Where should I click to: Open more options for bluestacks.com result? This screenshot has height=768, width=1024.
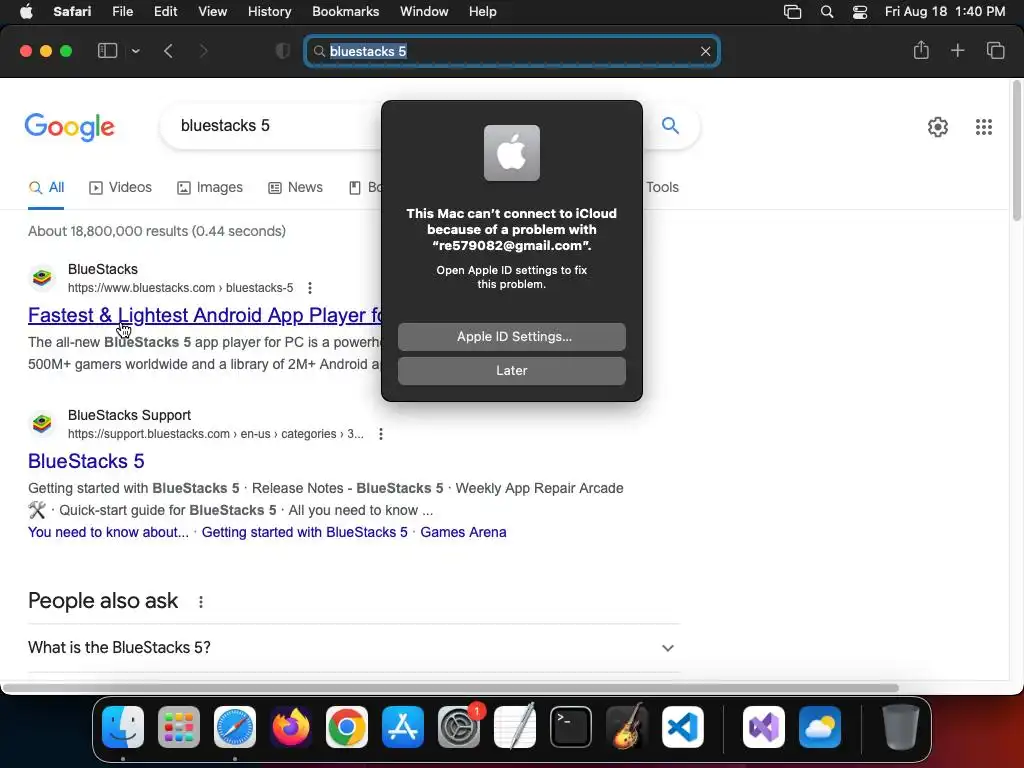(310, 288)
